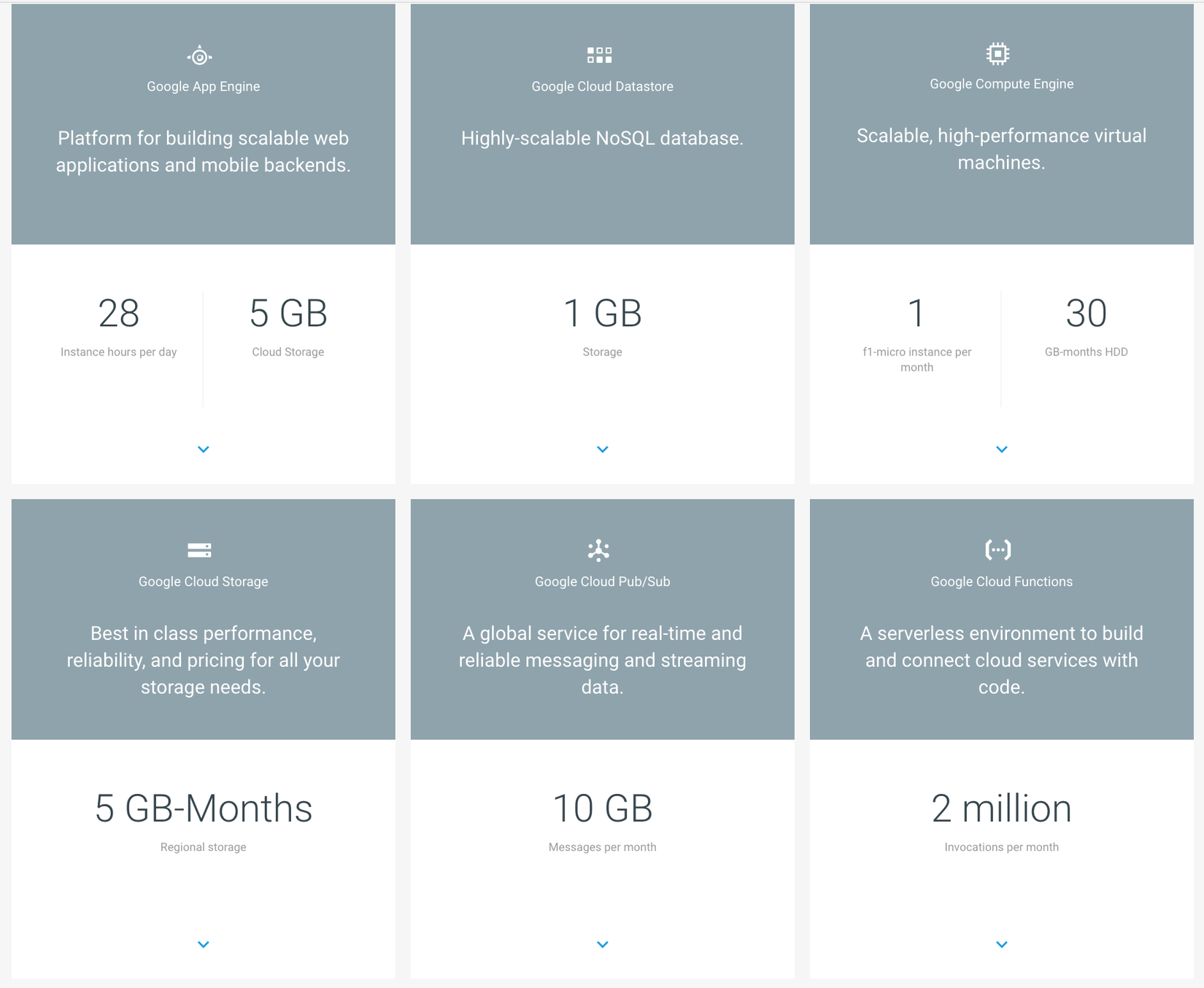Expand the Cloud Functions card chevron
1204x988 pixels.
coord(1002,944)
